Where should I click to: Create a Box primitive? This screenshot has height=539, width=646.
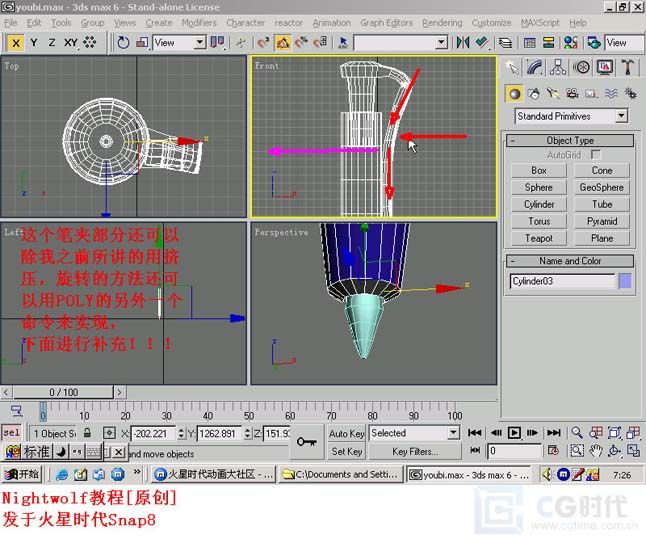(x=539, y=171)
